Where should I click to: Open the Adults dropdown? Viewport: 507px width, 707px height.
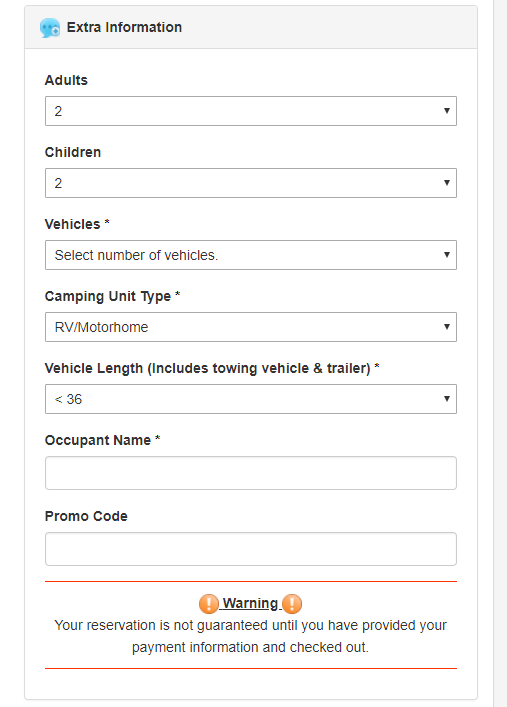[x=251, y=111]
